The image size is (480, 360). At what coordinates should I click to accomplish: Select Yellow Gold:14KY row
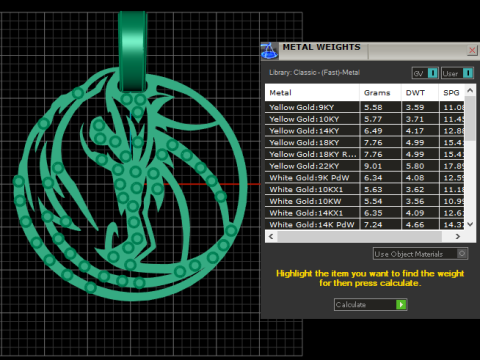(364, 131)
